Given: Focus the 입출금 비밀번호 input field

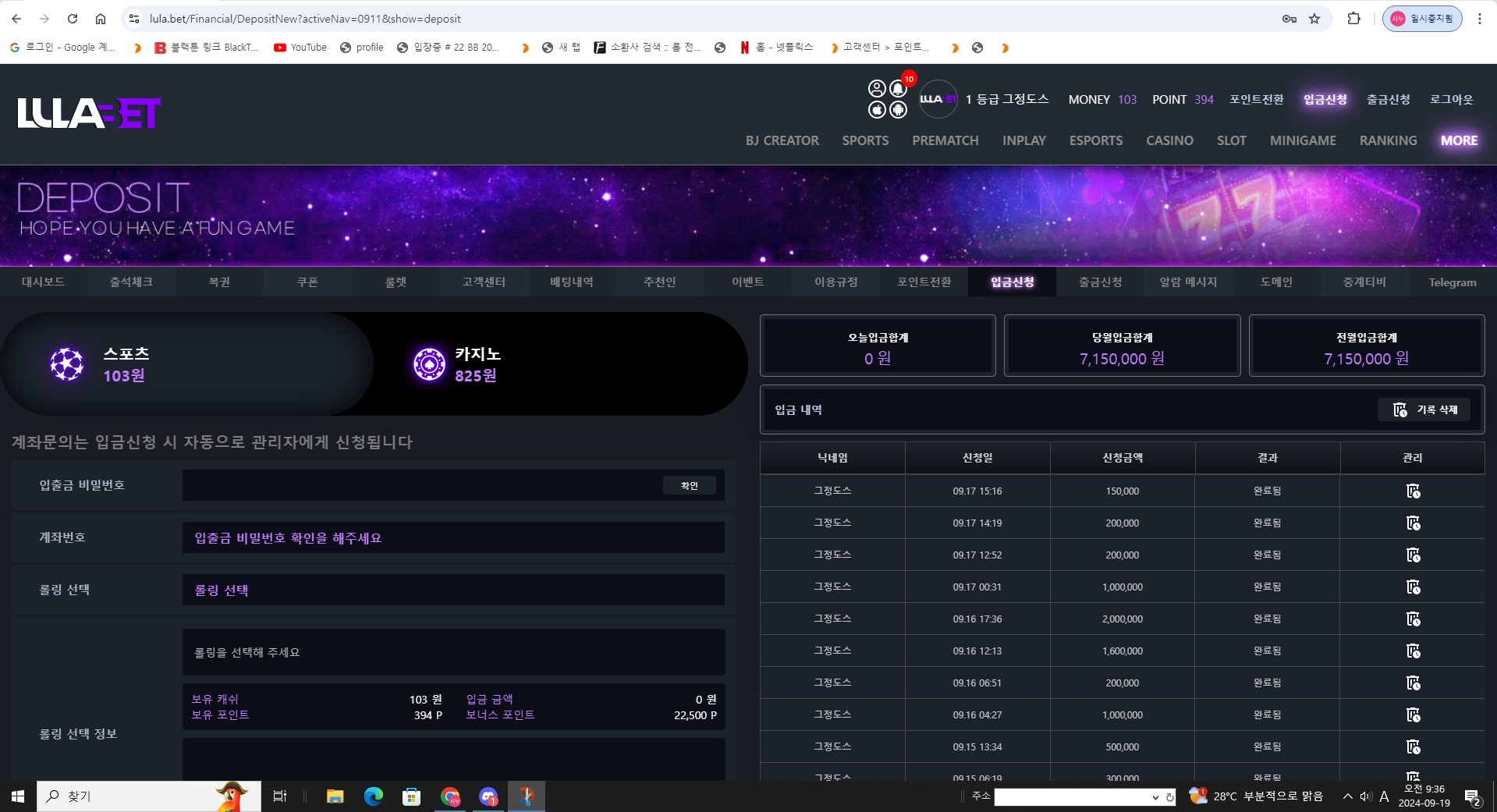Looking at the screenshot, I should click(421, 485).
